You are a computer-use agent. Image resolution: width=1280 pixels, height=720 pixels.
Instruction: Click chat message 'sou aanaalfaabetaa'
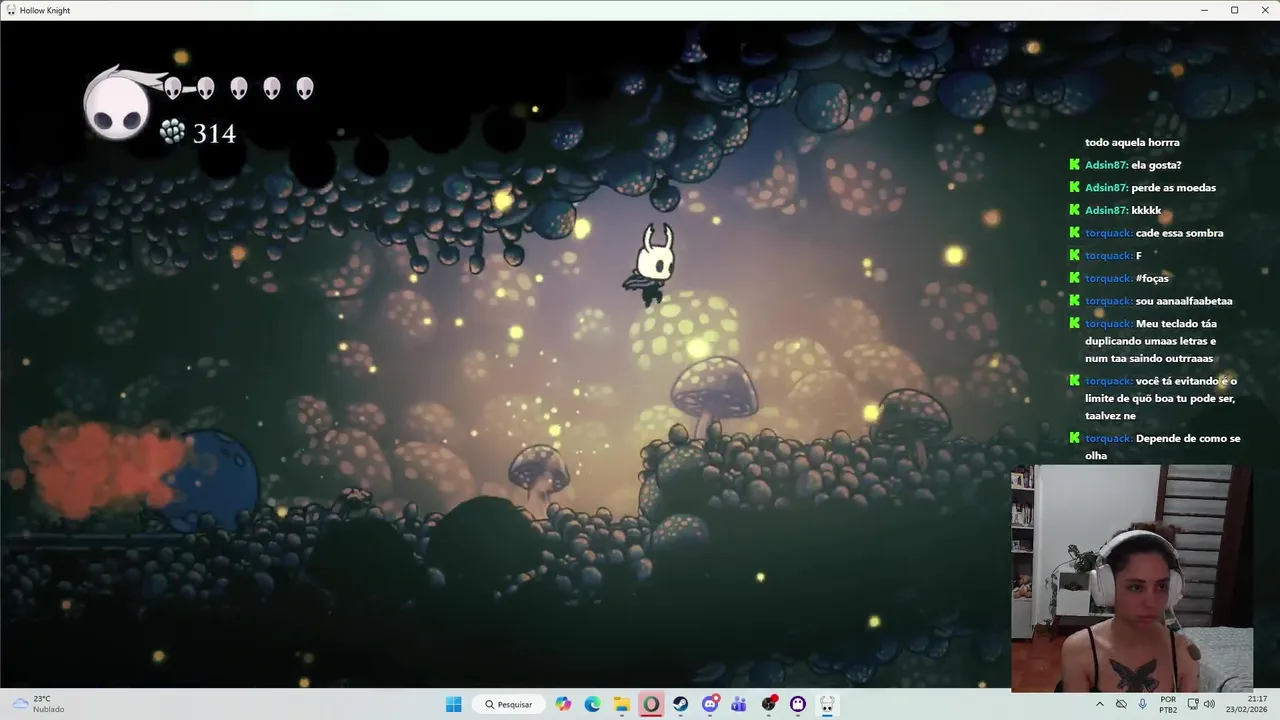pyautogui.click(x=1184, y=301)
